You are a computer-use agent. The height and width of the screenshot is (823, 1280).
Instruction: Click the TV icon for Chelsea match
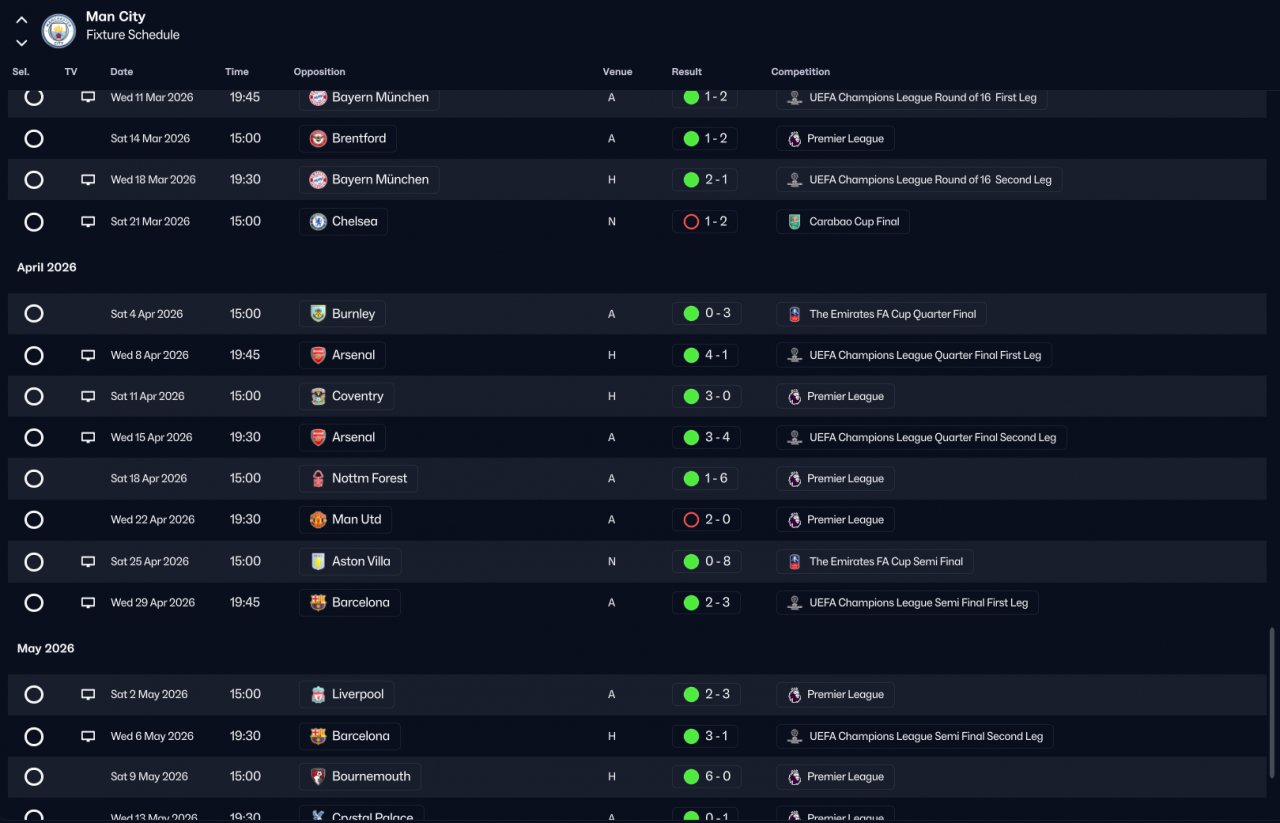[88, 222]
